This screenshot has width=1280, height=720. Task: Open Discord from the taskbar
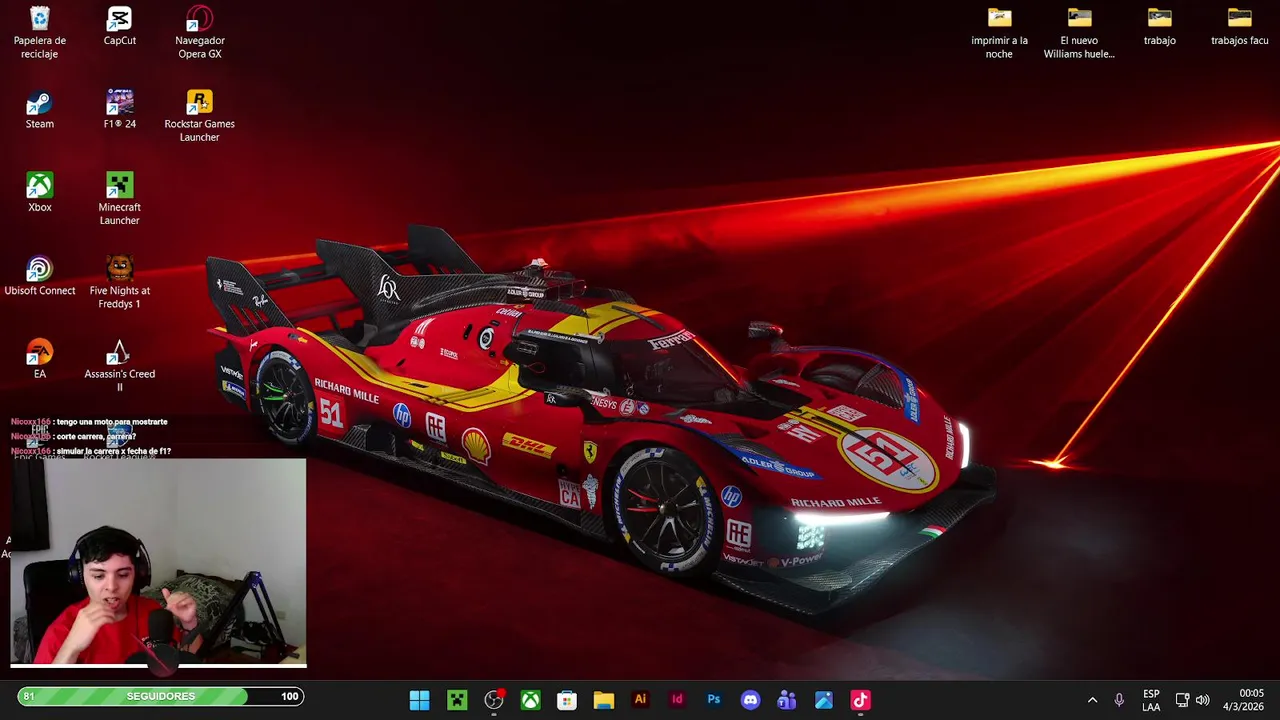750,700
